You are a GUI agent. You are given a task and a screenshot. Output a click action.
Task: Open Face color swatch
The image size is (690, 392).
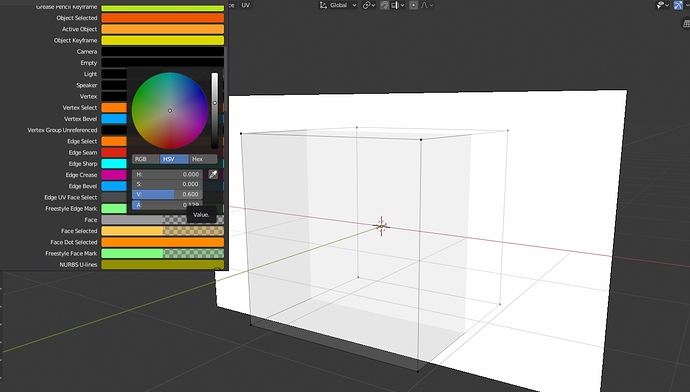tap(162, 220)
